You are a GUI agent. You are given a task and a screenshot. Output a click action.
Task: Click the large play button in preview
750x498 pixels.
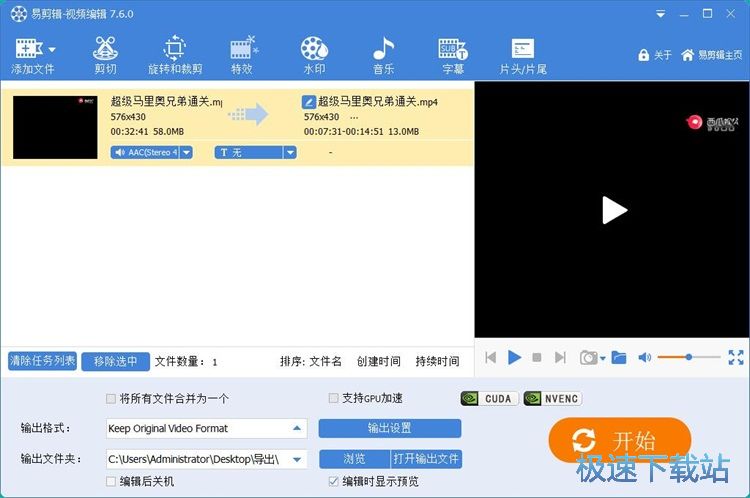pos(614,210)
